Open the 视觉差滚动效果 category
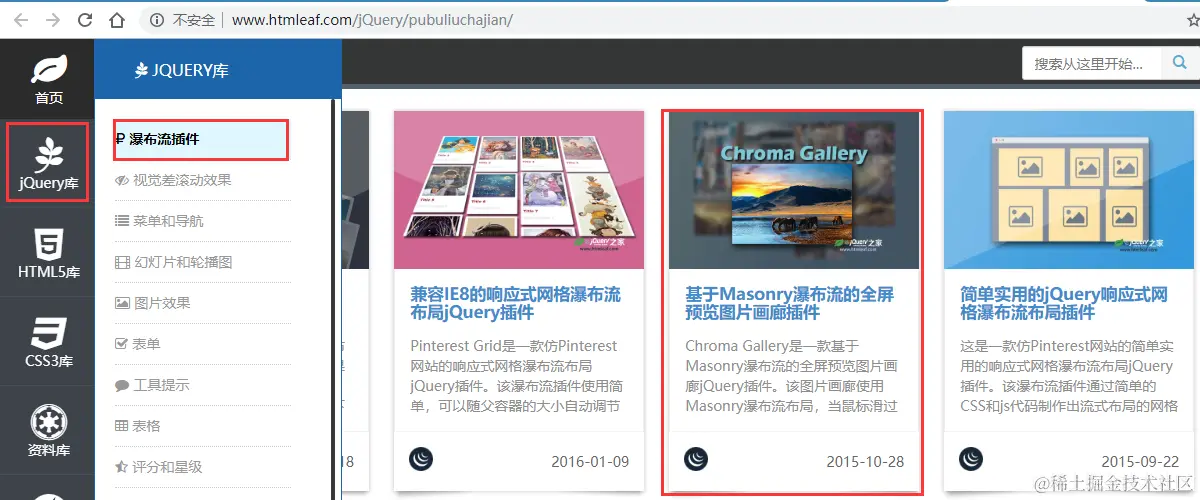Viewport: 1200px width, 500px height. pos(174,180)
